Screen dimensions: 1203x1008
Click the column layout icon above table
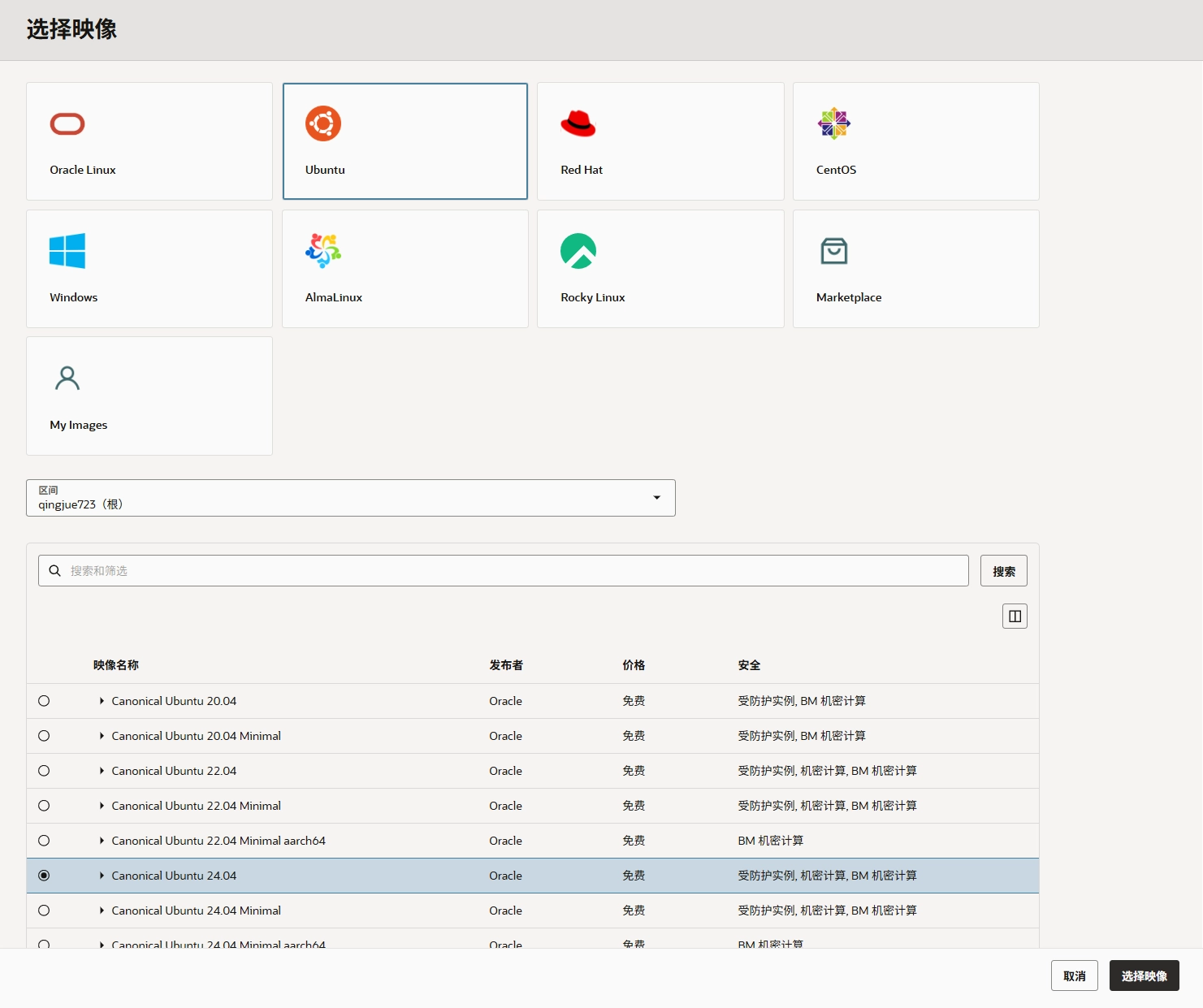coord(1015,616)
